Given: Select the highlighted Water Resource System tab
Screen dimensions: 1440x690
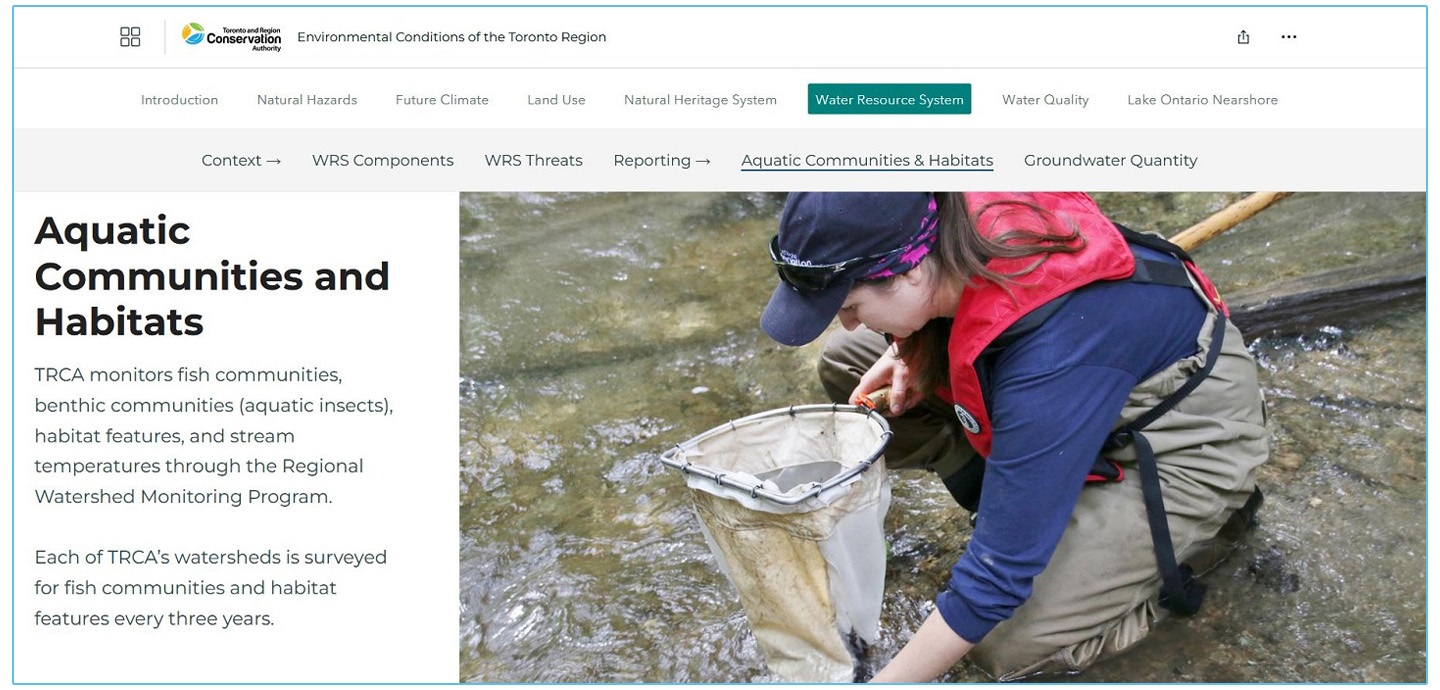Looking at the screenshot, I should tap(889, 99).
